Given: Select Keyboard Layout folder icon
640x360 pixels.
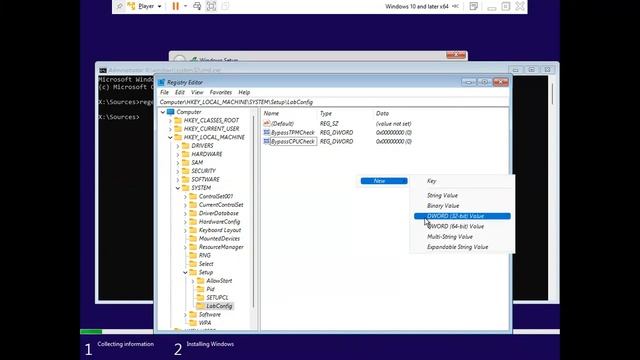Looking at the screenshot, I should coord(193,230).
